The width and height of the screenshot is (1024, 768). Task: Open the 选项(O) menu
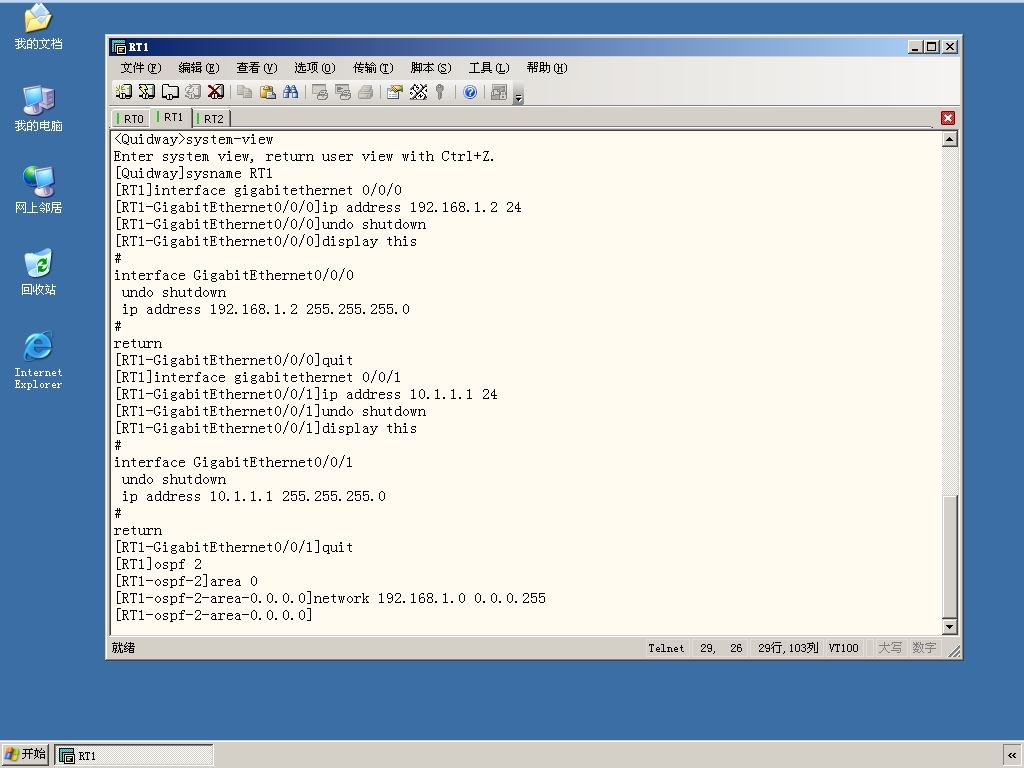point(314,68)
